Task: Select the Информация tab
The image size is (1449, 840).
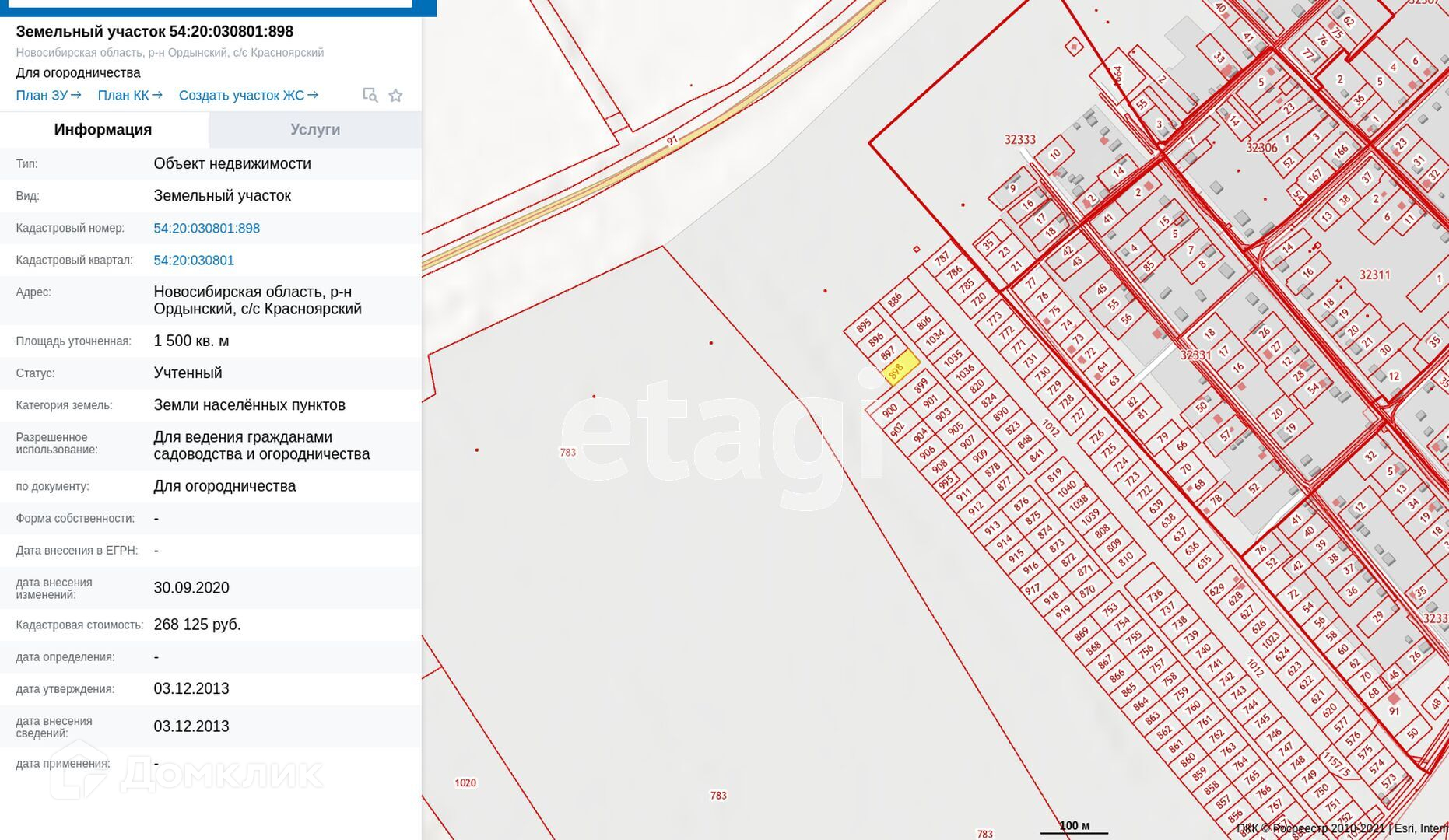Action: (103, 130)
